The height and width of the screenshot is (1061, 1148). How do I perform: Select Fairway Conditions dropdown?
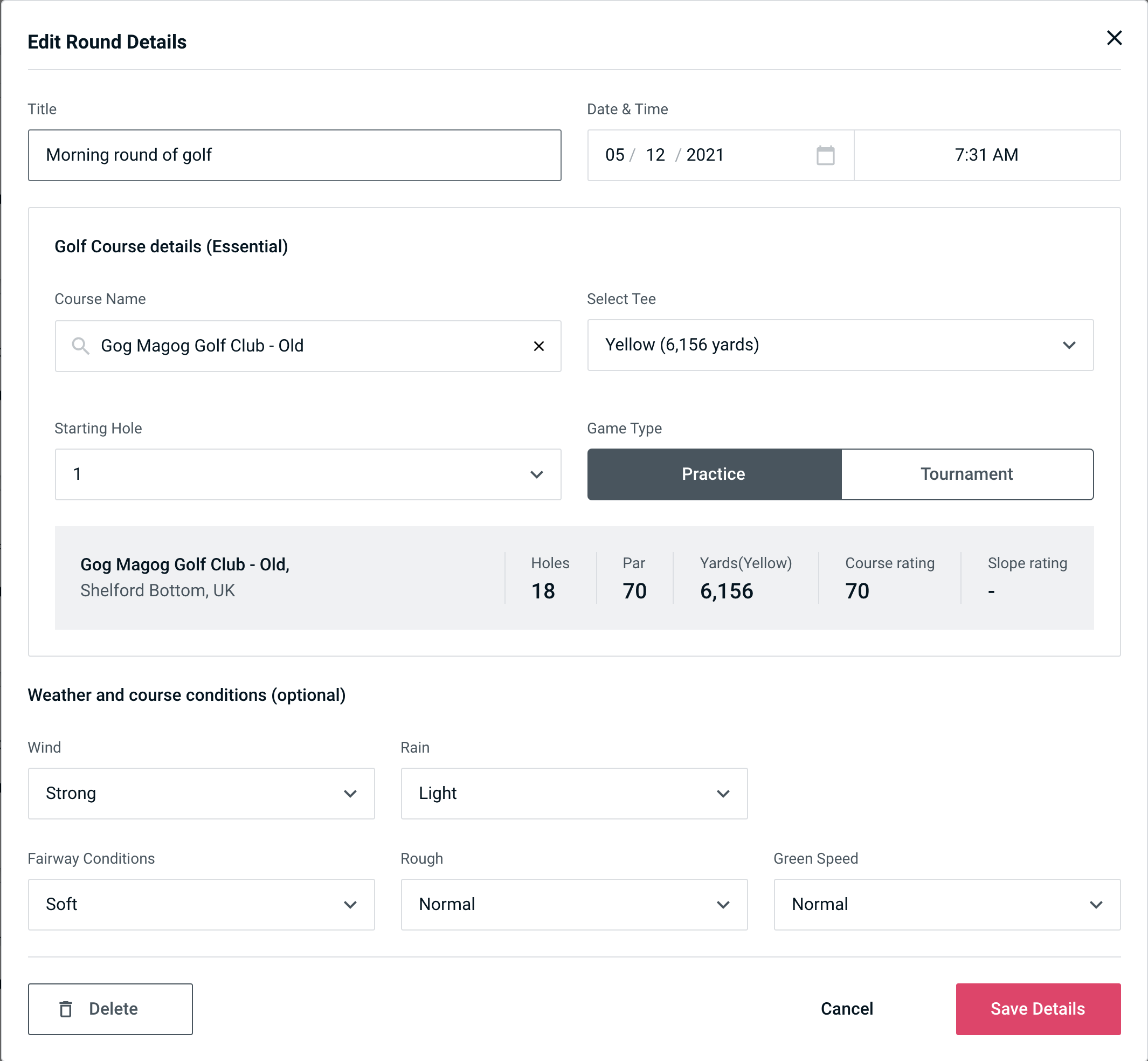(x=200, y=905)
